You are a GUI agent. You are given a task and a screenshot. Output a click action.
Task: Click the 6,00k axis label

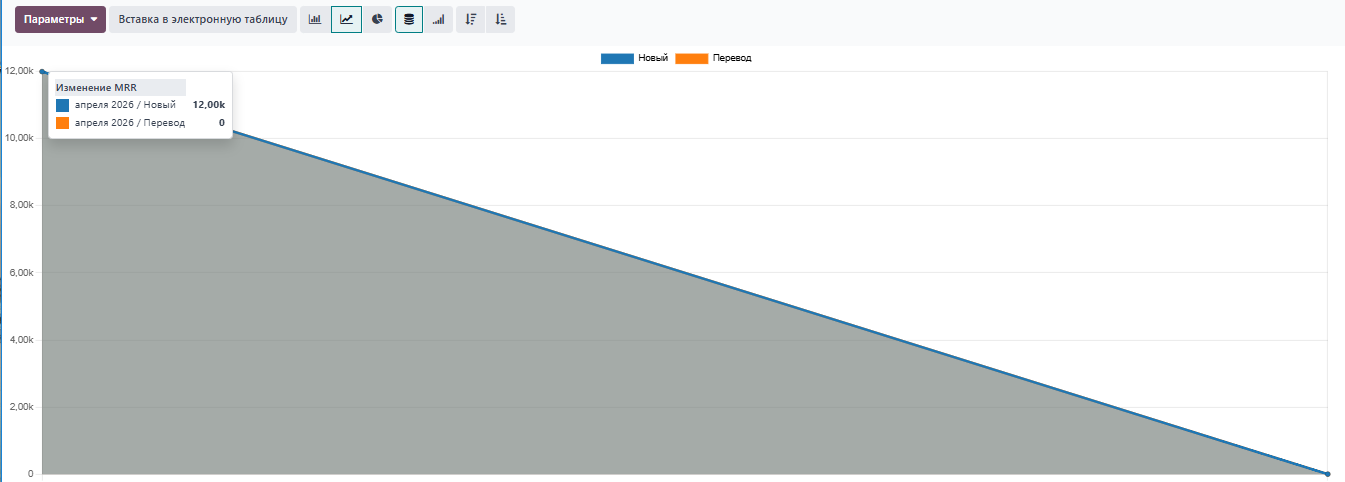tap(22, 272)
